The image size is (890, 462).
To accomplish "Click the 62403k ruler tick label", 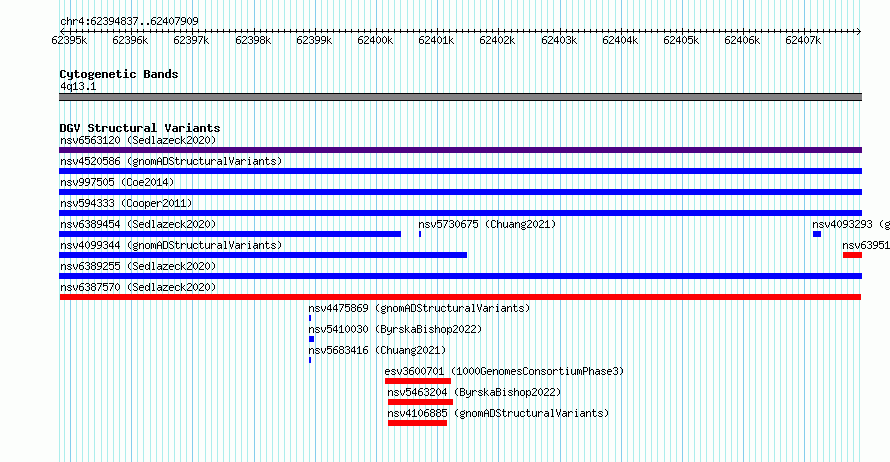I will [559, 40].
